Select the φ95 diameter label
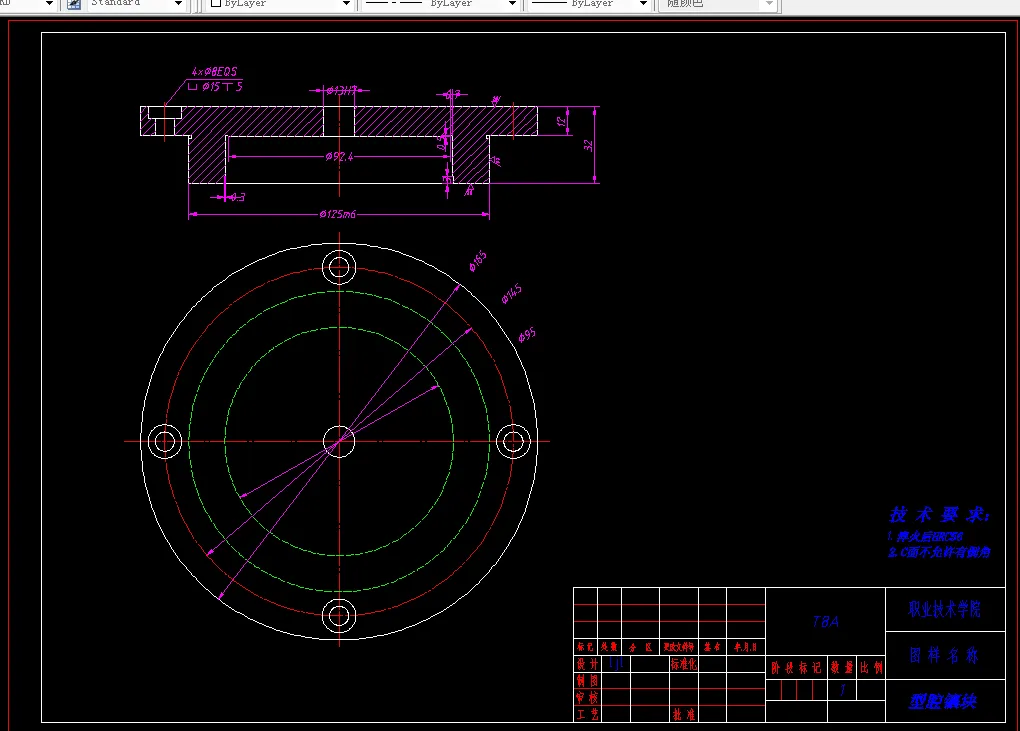 pyautogui.click(x=527, y=335)
